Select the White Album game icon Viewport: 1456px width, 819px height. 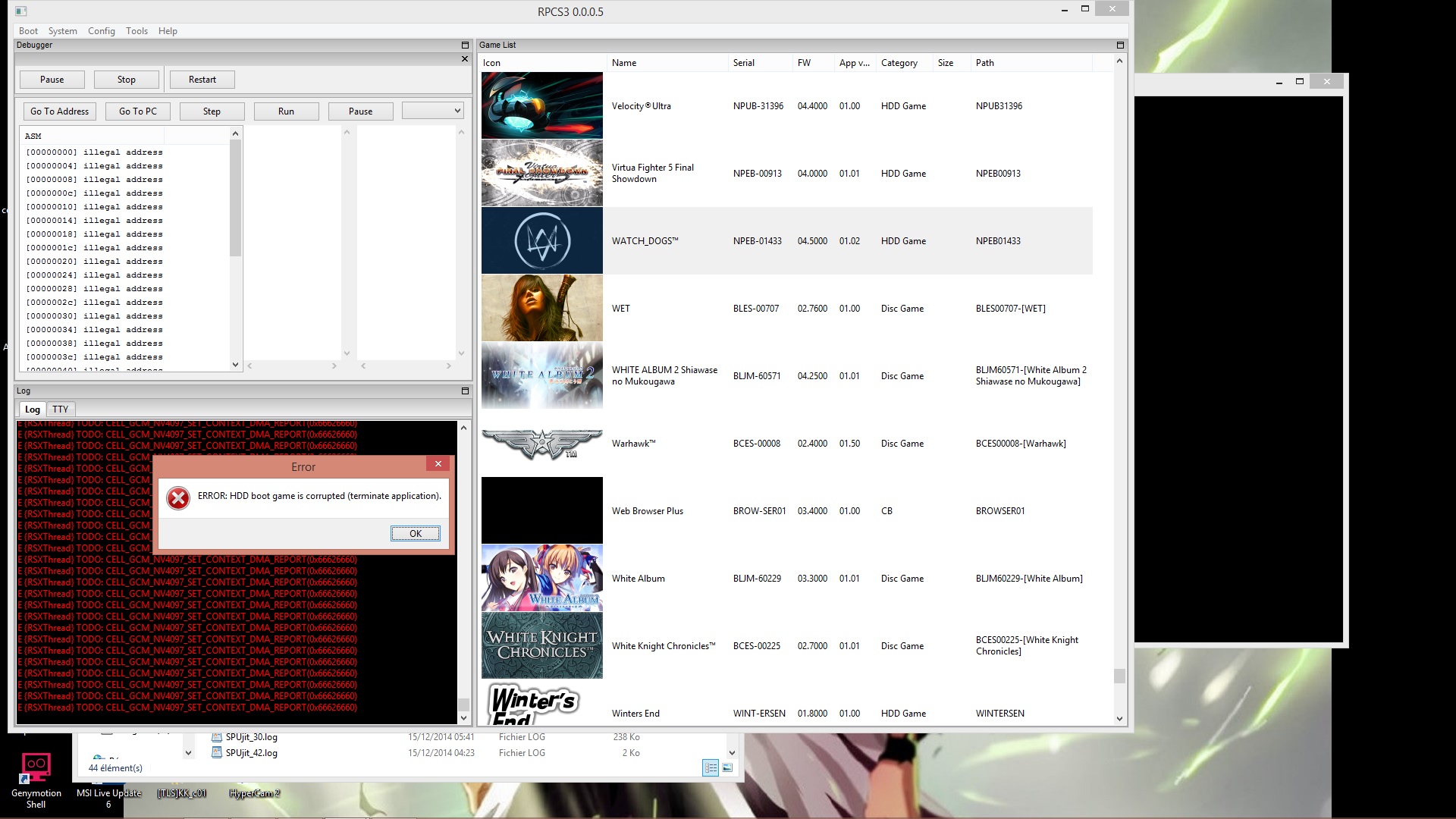pyautogui.click(x=542, y=578)
